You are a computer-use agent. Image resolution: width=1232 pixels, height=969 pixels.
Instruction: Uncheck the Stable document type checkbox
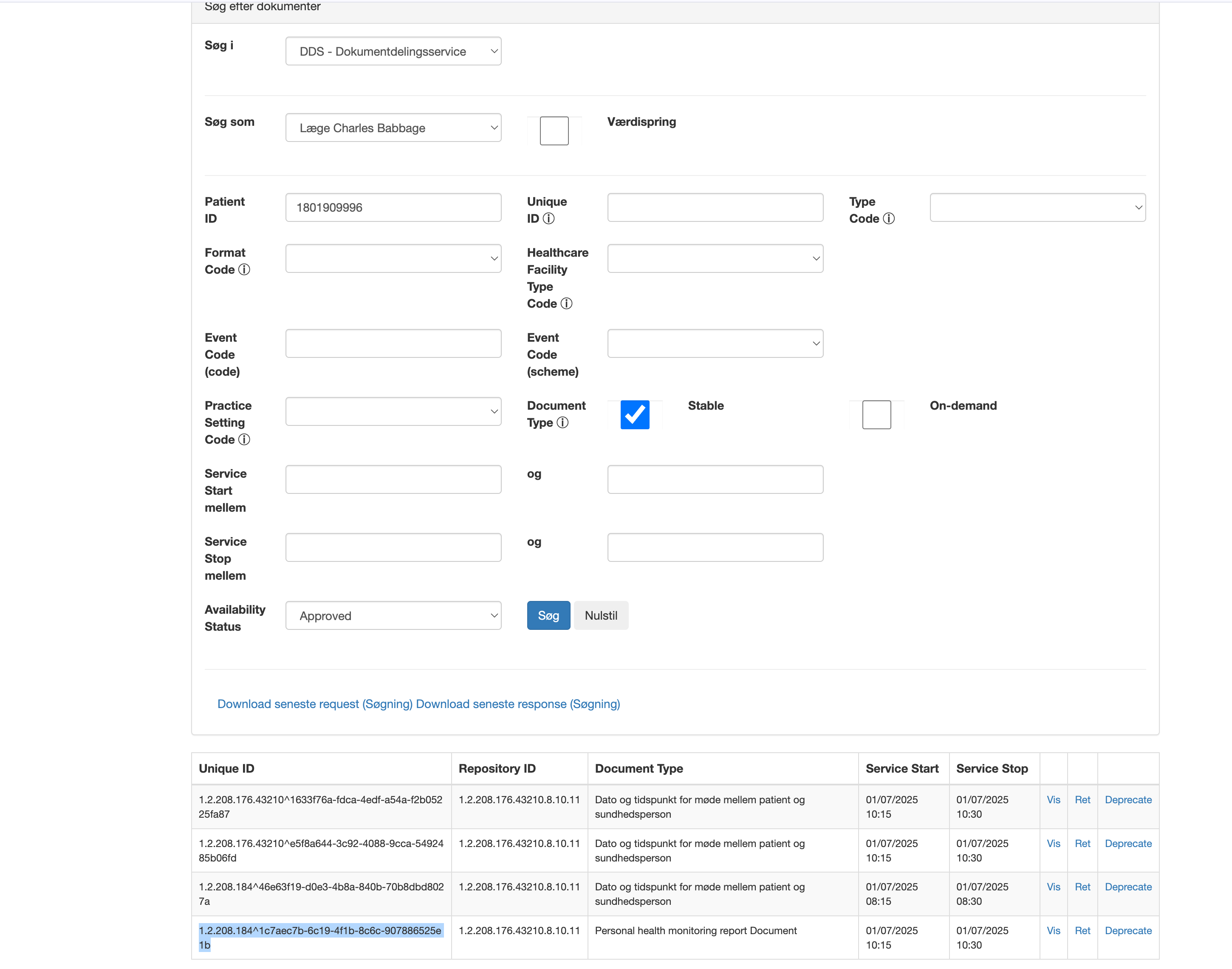click(634, 415)
